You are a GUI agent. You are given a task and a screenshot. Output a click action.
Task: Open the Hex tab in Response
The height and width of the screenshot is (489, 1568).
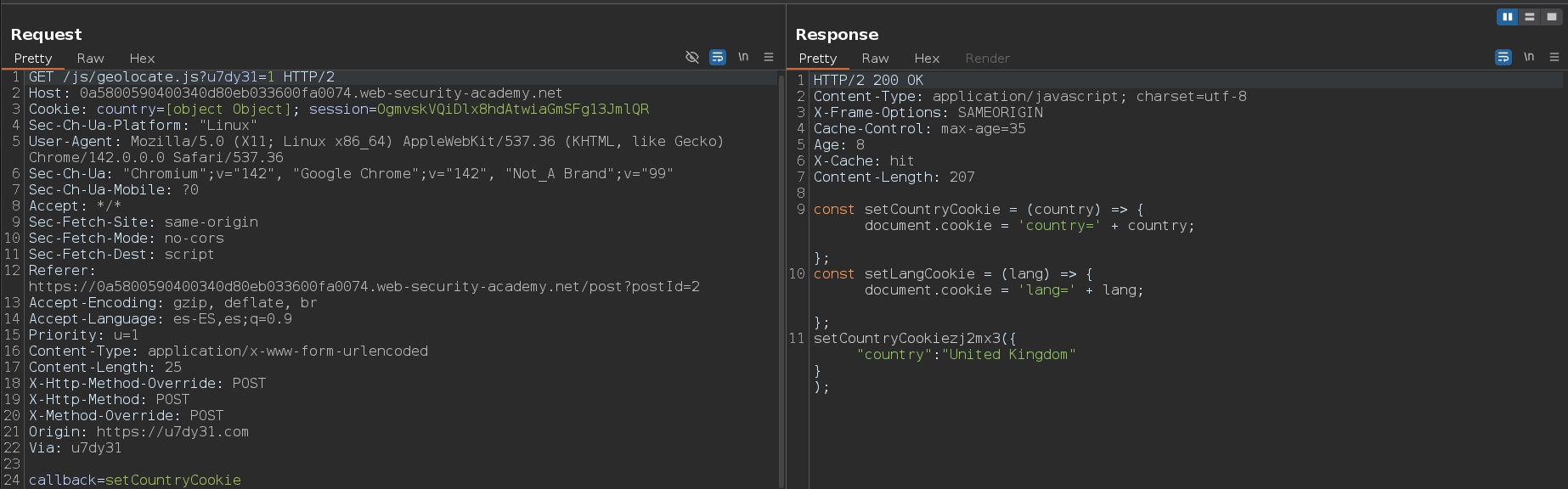[927, 59]
